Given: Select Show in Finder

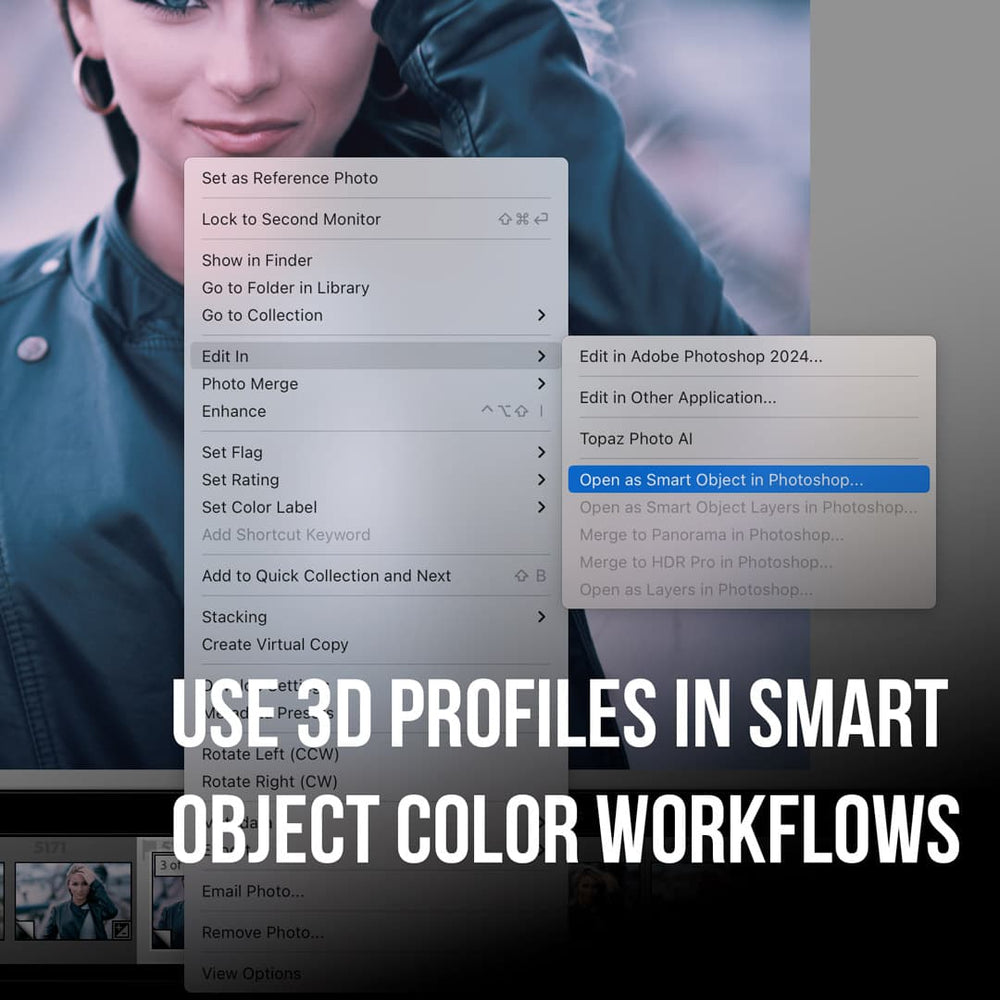Looking at the screenshot, I should 256,260.
